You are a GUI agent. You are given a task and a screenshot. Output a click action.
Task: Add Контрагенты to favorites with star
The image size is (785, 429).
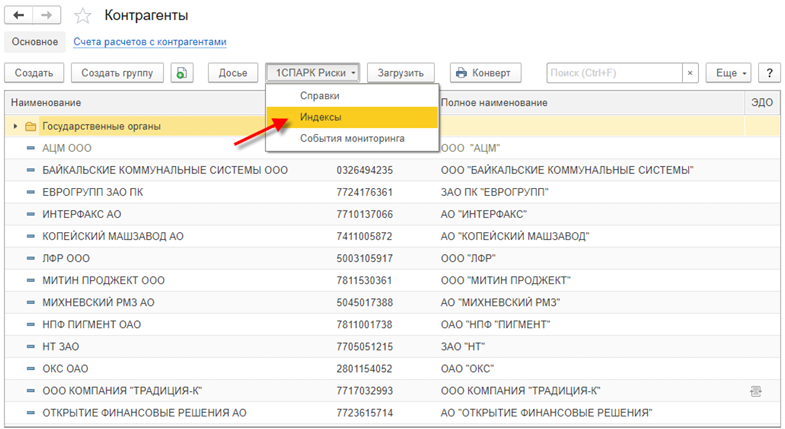(x=84, y=16)
